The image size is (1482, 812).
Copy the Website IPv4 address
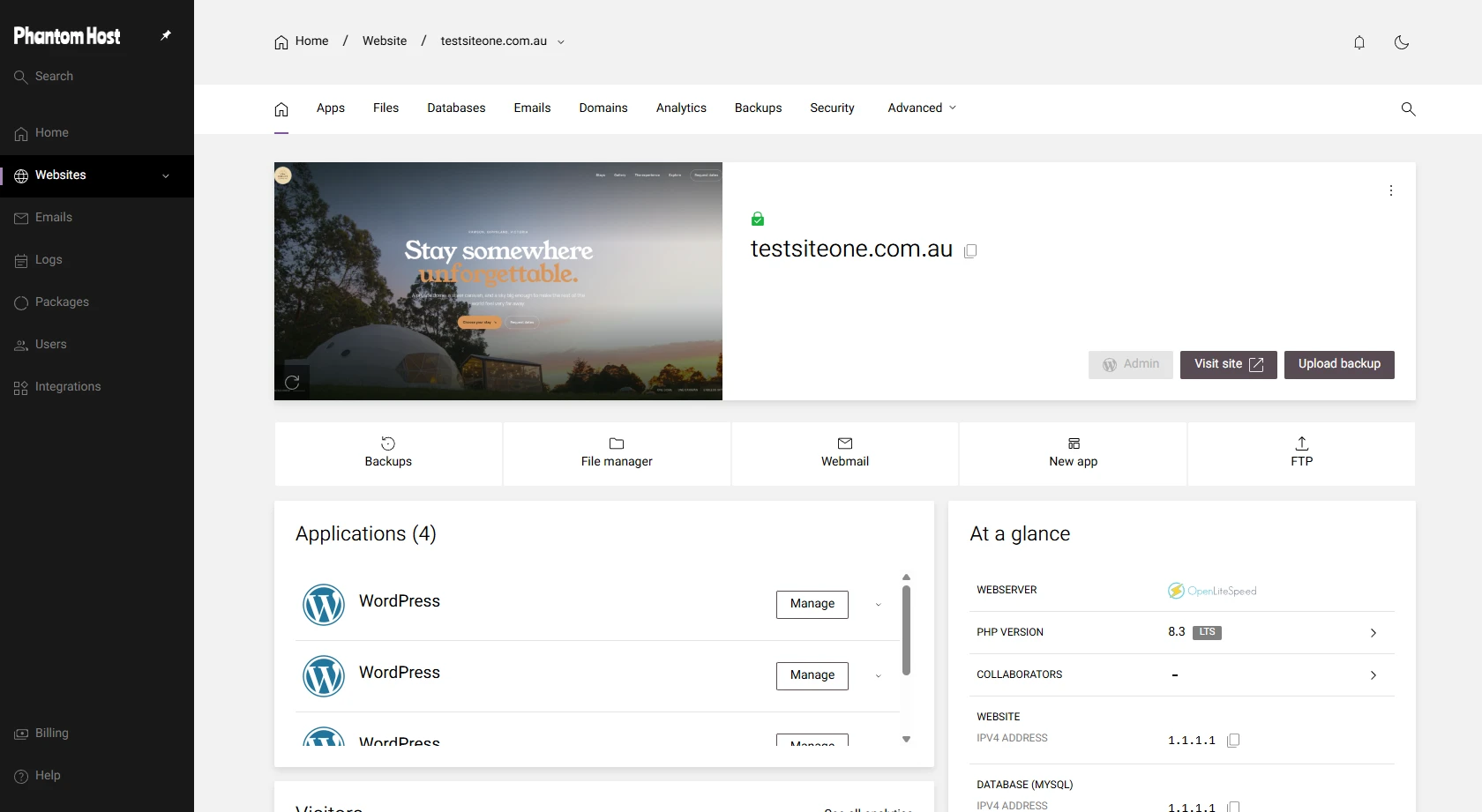click(x=1233, y=740)
